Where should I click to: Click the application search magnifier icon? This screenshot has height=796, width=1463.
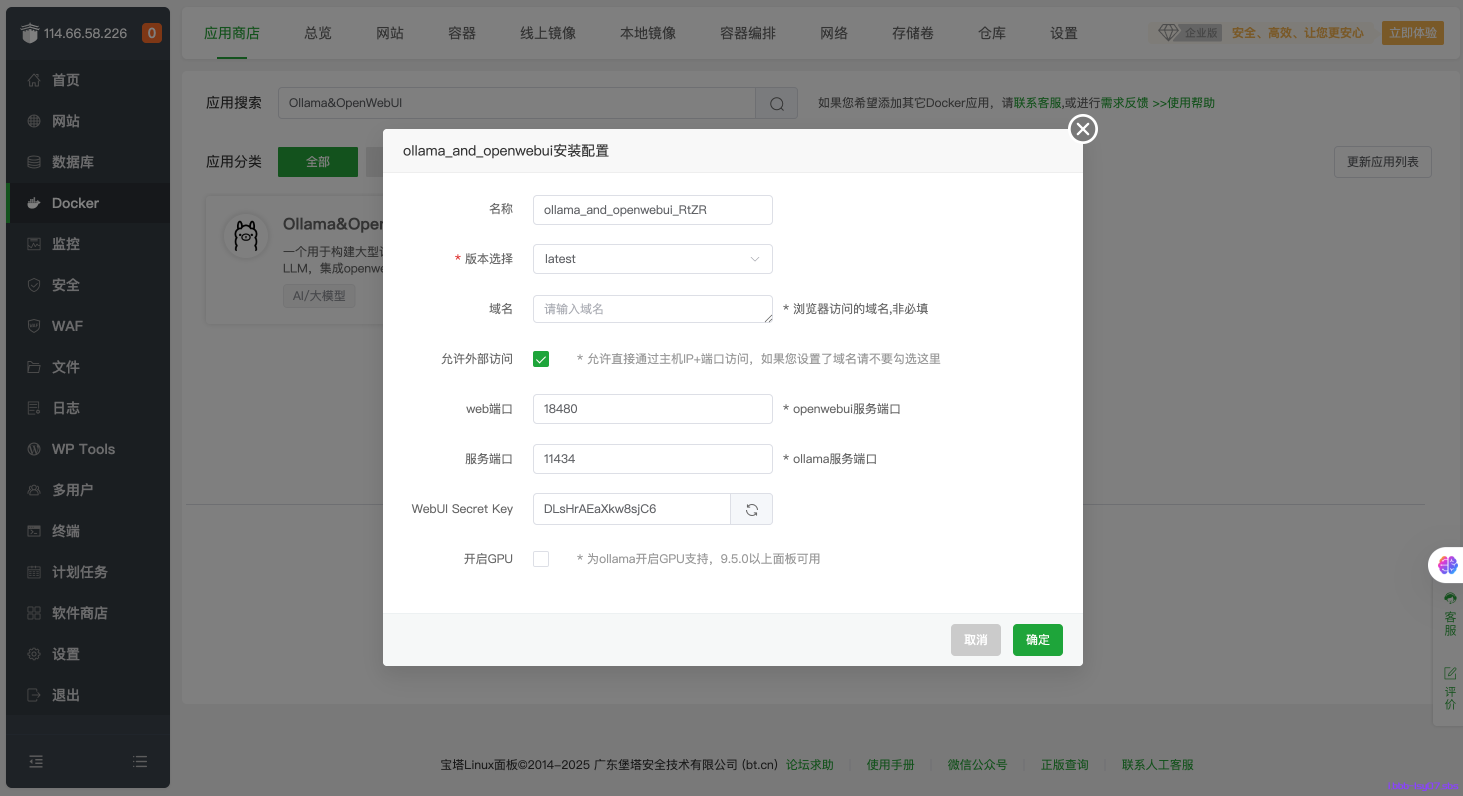tap(777, 103)
